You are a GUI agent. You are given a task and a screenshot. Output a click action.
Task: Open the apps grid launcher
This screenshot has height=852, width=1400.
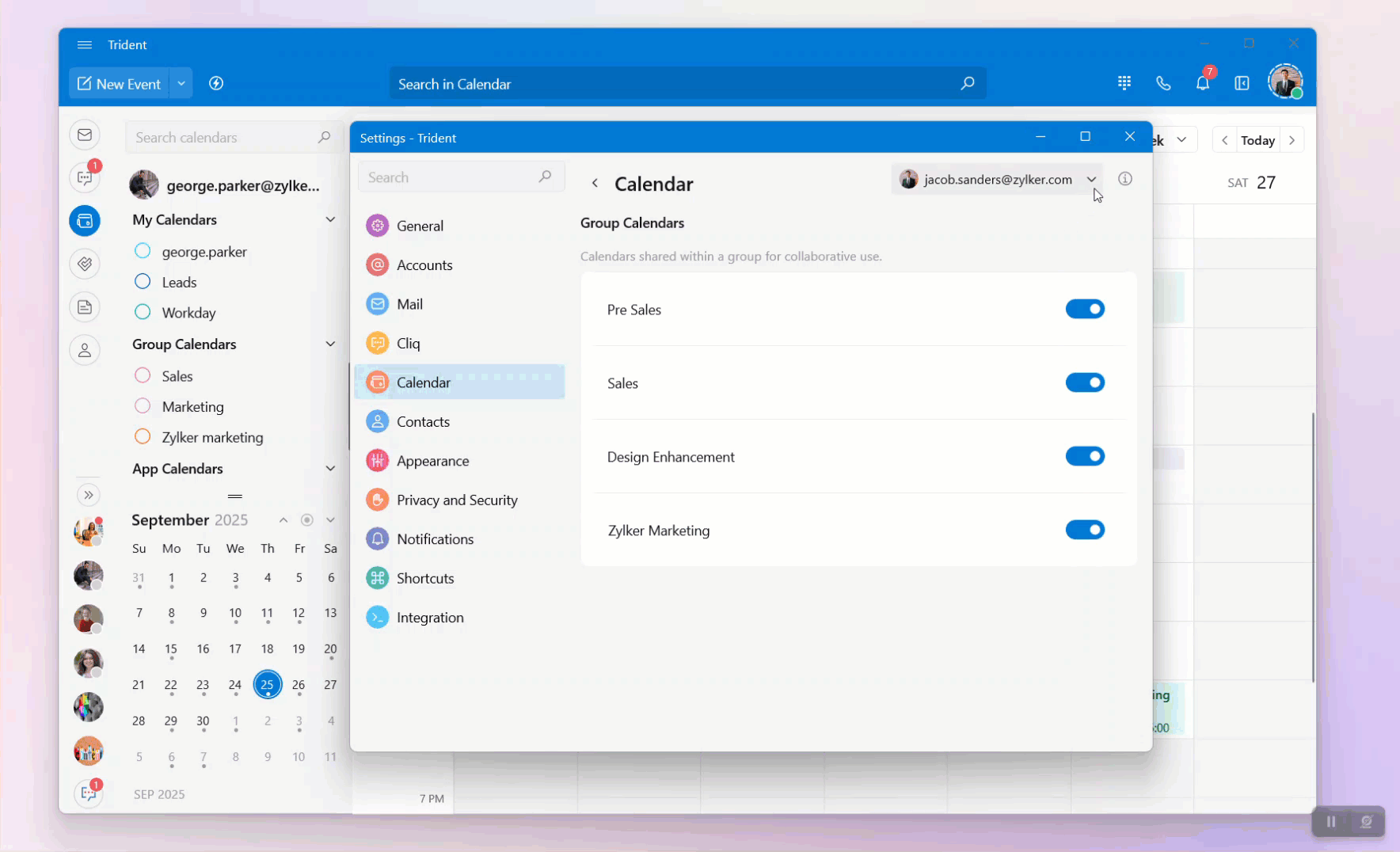pyautogui.click(x=1124, y=83)
